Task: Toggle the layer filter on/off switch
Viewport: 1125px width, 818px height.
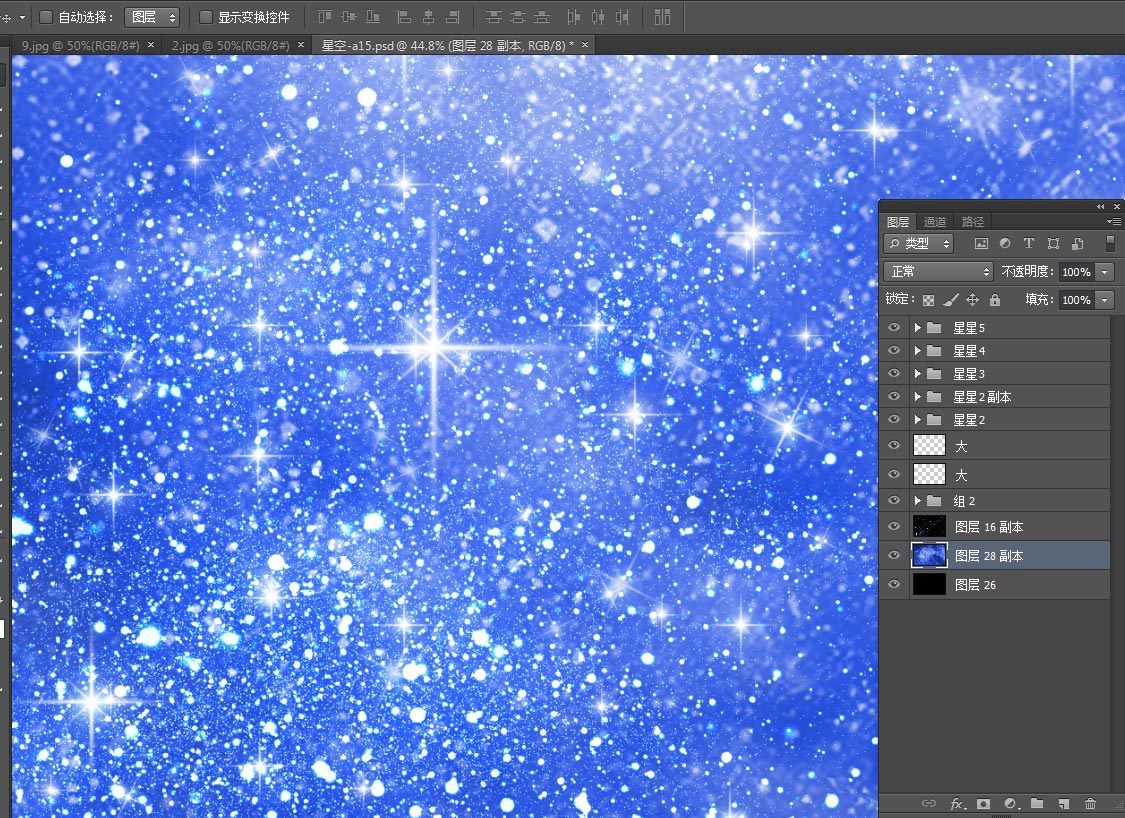Action: (1110, 244)
